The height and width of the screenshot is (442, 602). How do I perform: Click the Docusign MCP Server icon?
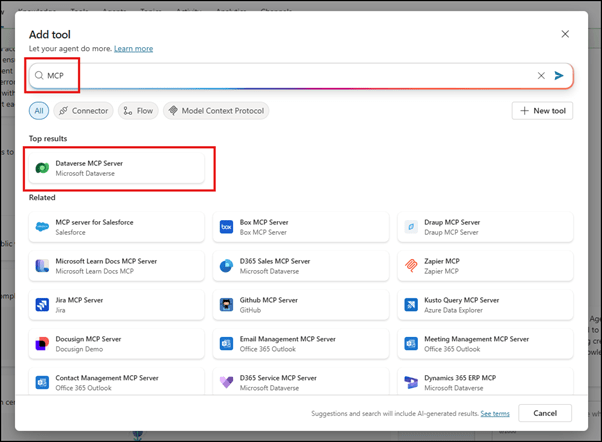(42, 344)
